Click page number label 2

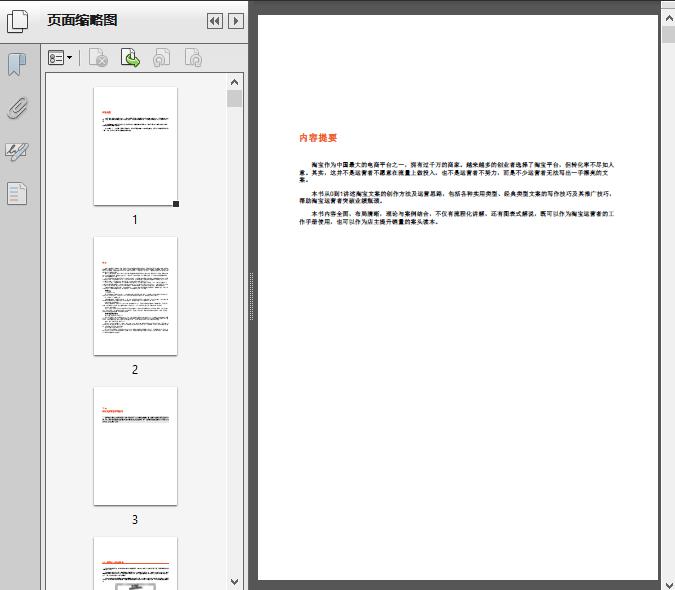point(135,370)
